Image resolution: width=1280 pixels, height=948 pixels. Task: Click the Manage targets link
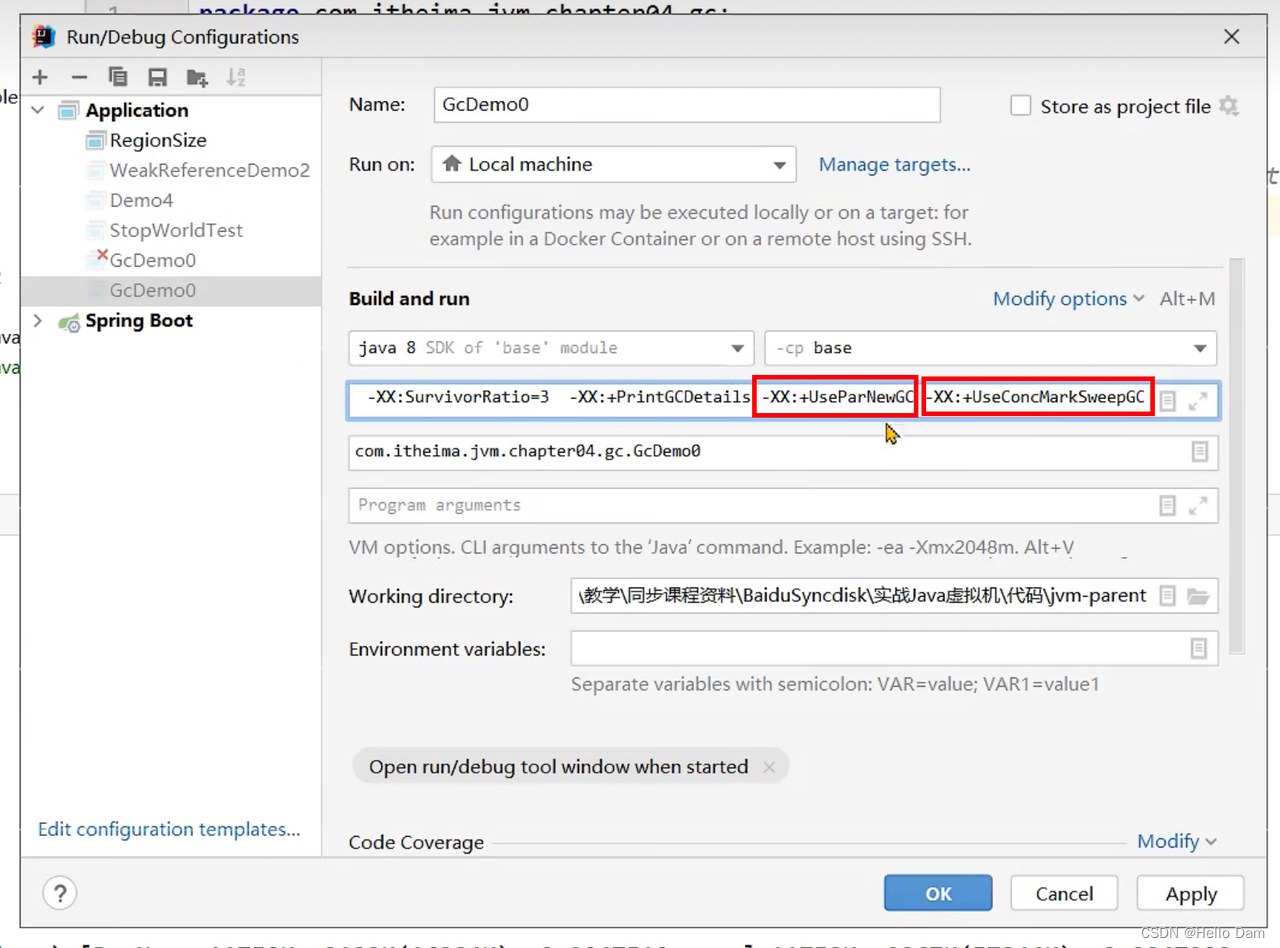tap(894, 165)
